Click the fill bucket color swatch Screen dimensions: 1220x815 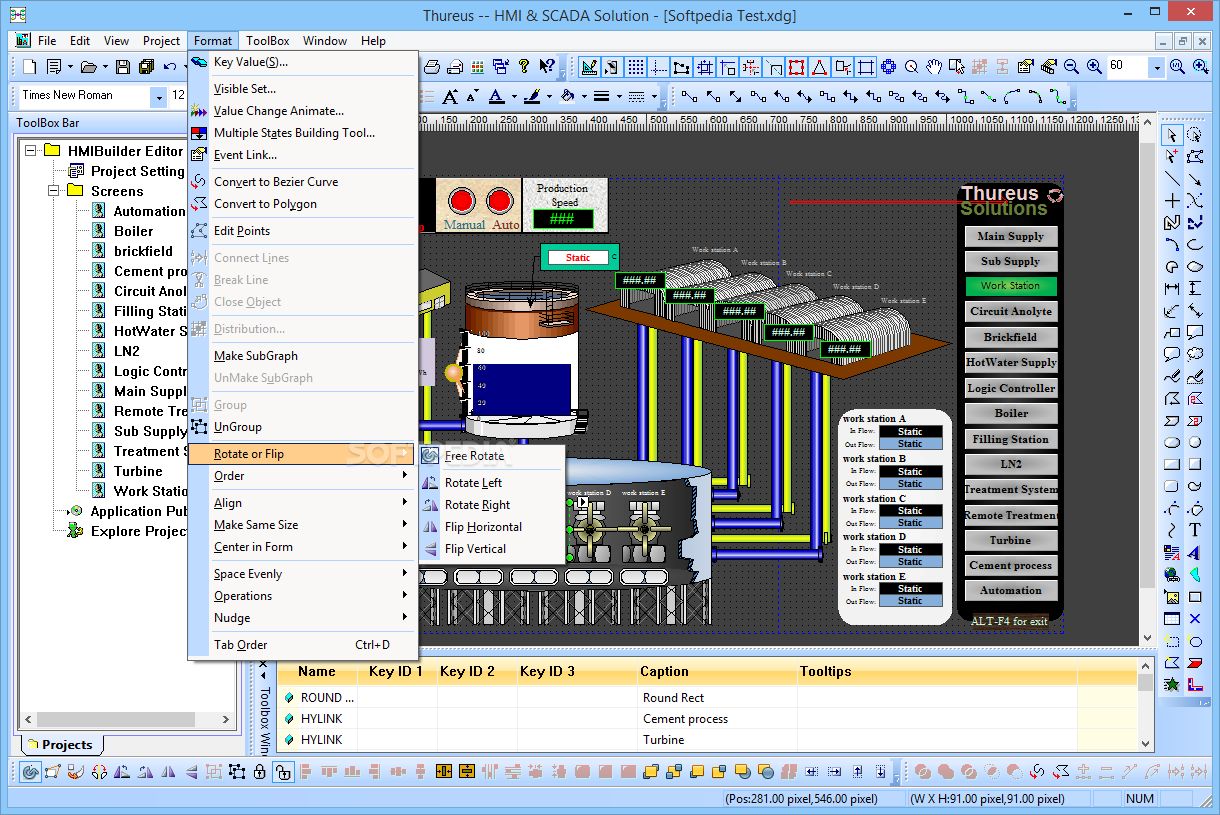pyautogui.click(x=567, y=97)
